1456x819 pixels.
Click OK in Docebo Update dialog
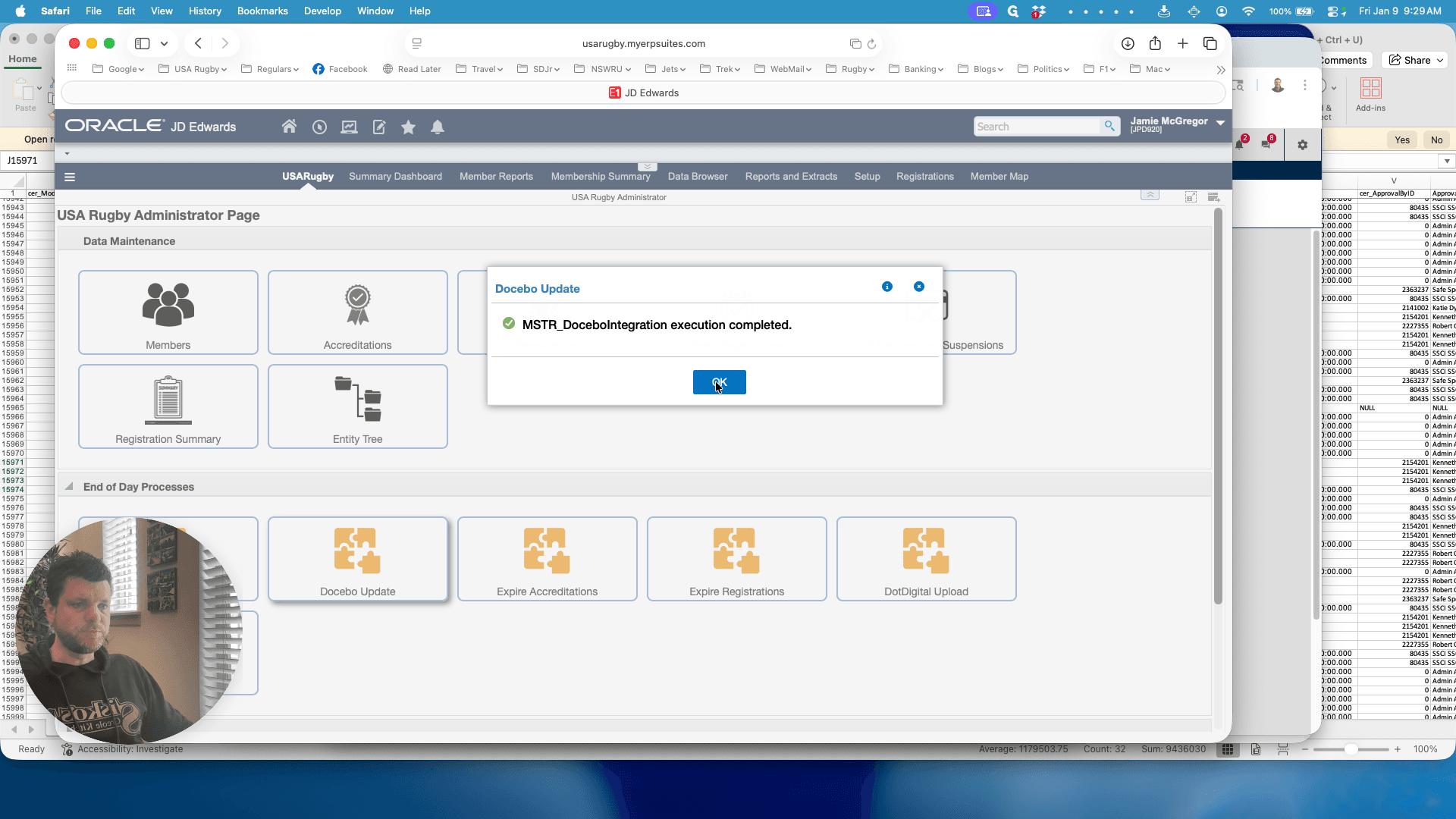(x=719, y=382)
